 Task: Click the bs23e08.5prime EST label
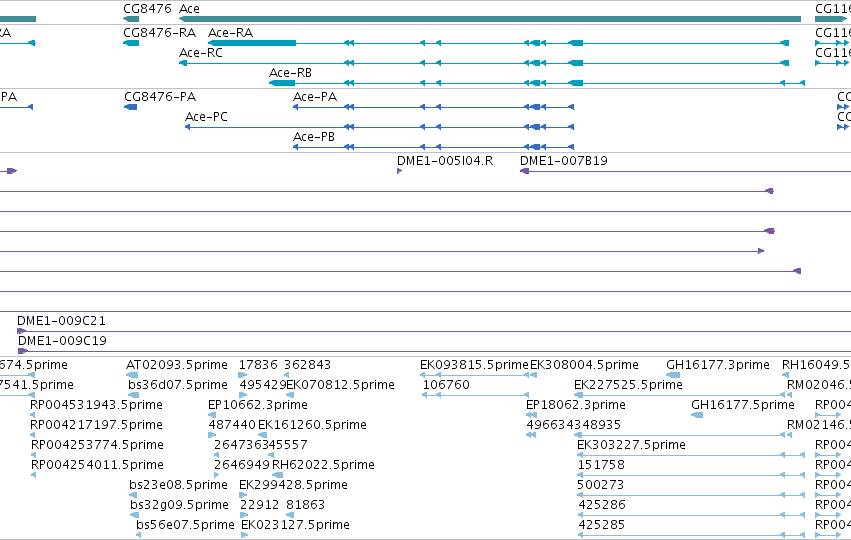pyautogui.click(x=179, y=485)
